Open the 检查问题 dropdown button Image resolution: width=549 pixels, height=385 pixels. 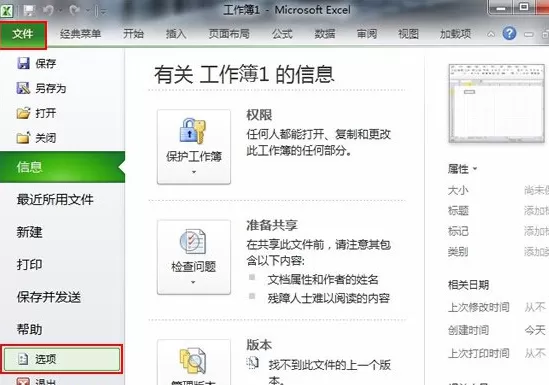pyautogui.click(x=194, y=257)
